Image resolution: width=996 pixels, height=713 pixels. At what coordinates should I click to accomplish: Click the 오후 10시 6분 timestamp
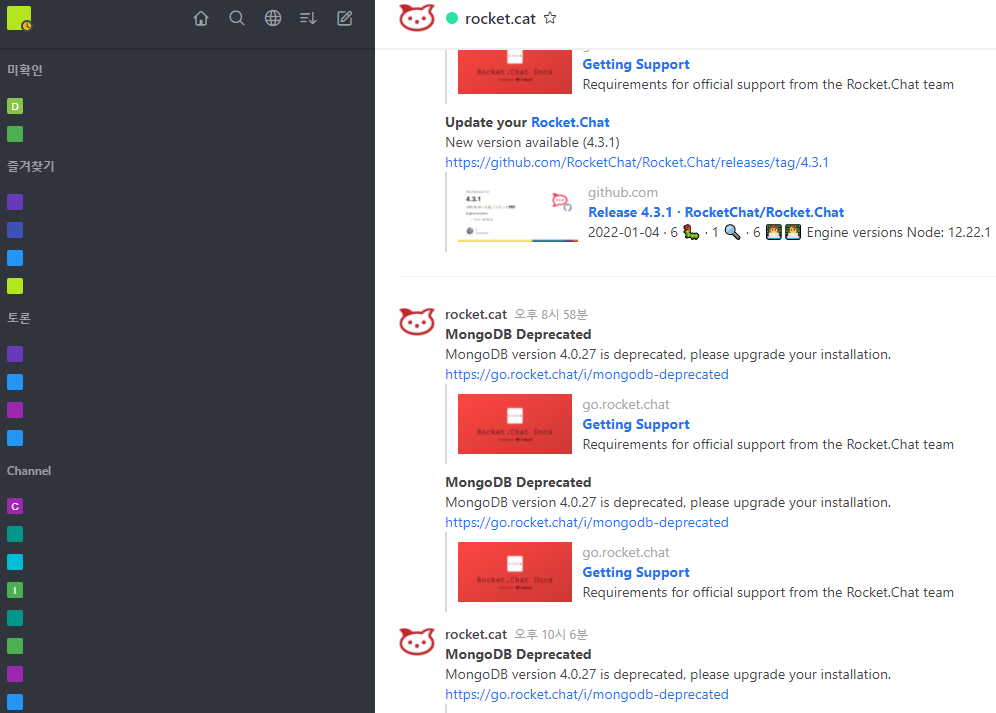pos(551,634)
